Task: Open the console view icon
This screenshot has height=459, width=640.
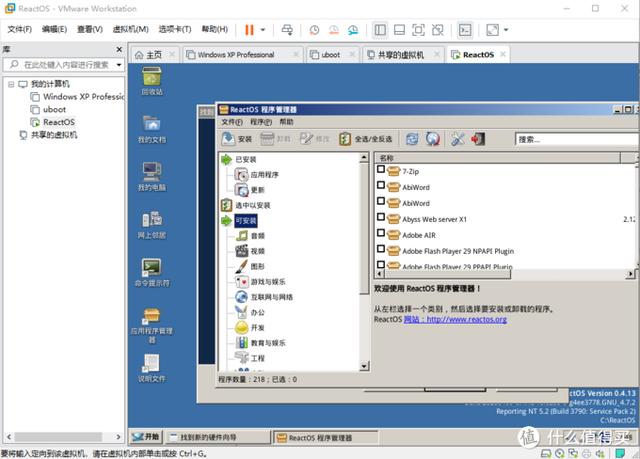Action: click(465, 30)
